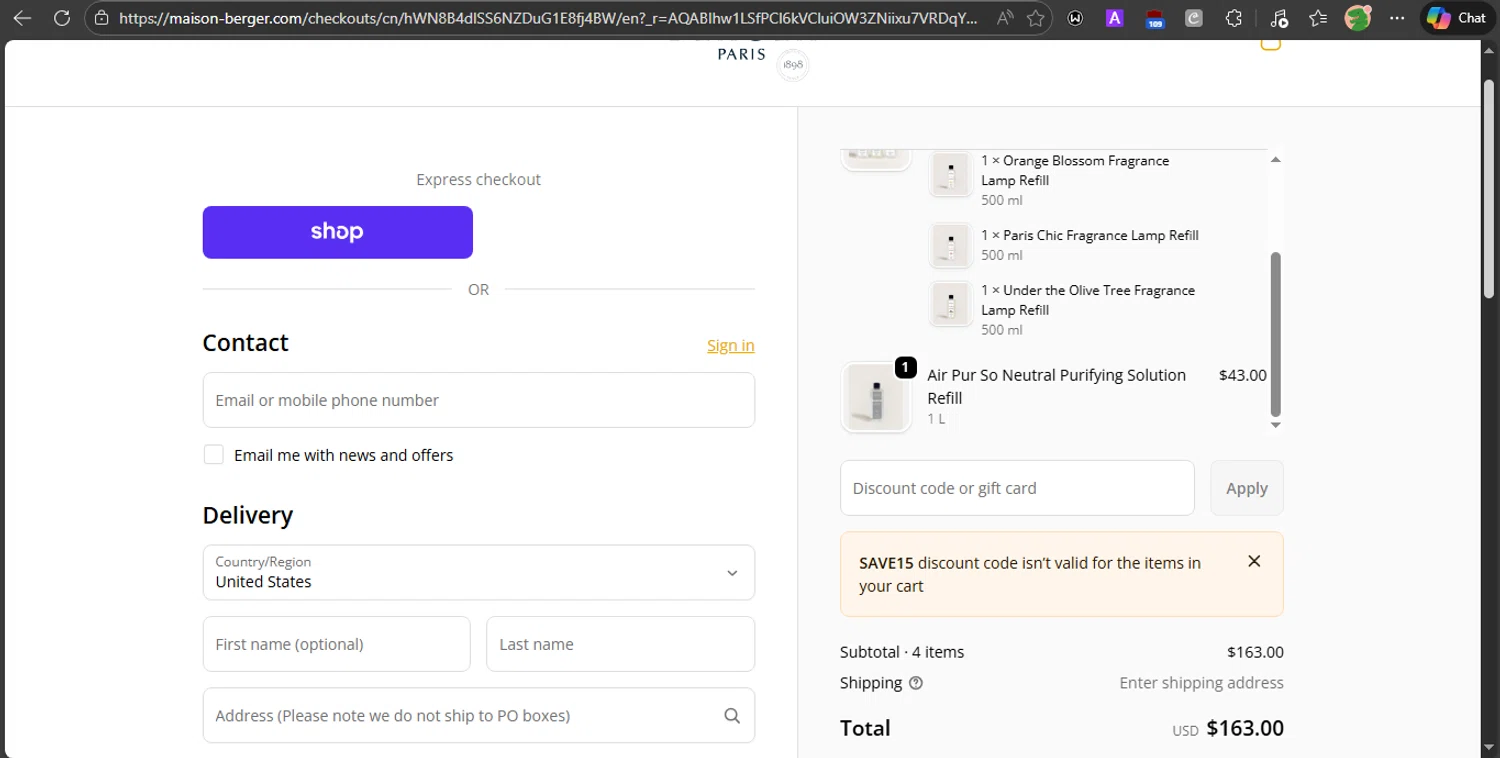Click the address search magnifier icon
Screen dimensions: 1500x758
pyautogui.click(x=732, y=715)
